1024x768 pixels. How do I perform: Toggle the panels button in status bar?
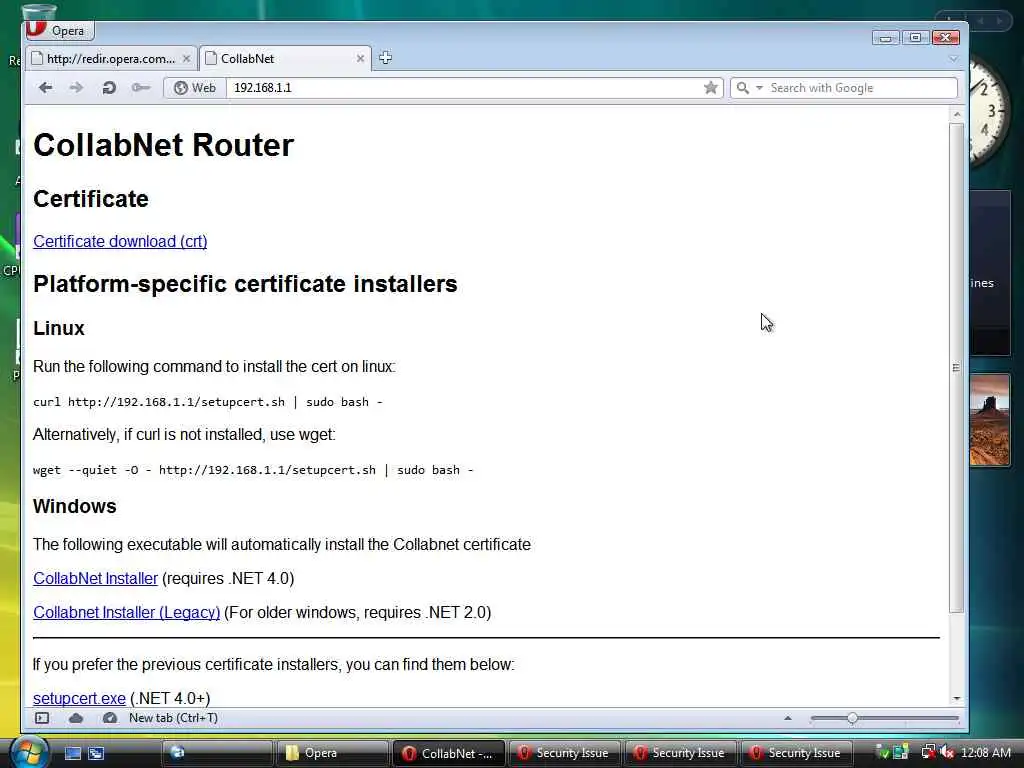(x=42, y=718)
